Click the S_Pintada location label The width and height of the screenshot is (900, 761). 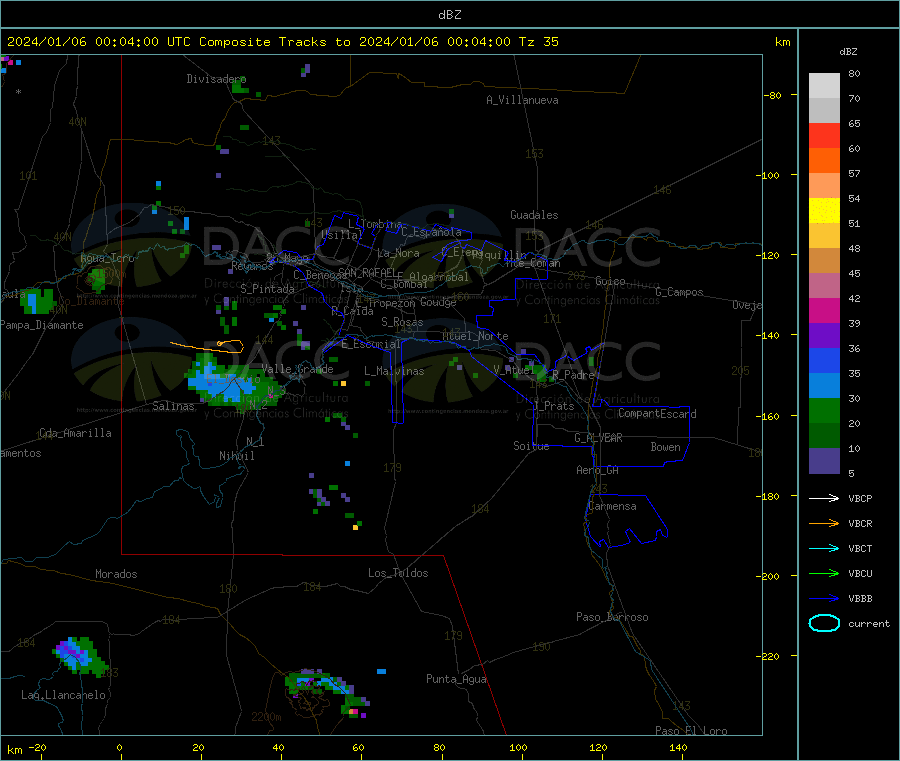[x=267, y=289]
